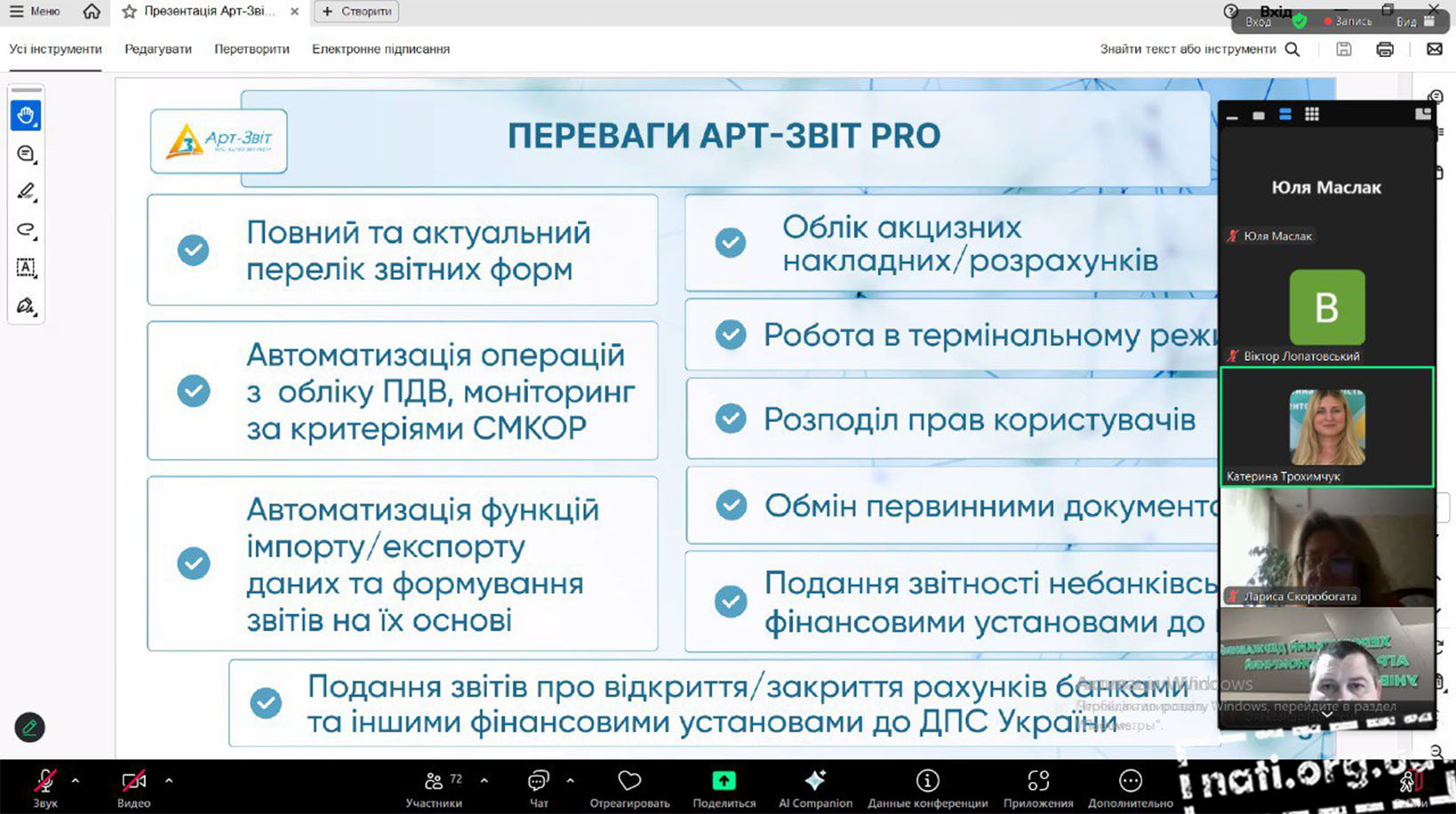Open the Вид view options in Zoom
Screen dimensions: 1456x814
point(1414,21)
